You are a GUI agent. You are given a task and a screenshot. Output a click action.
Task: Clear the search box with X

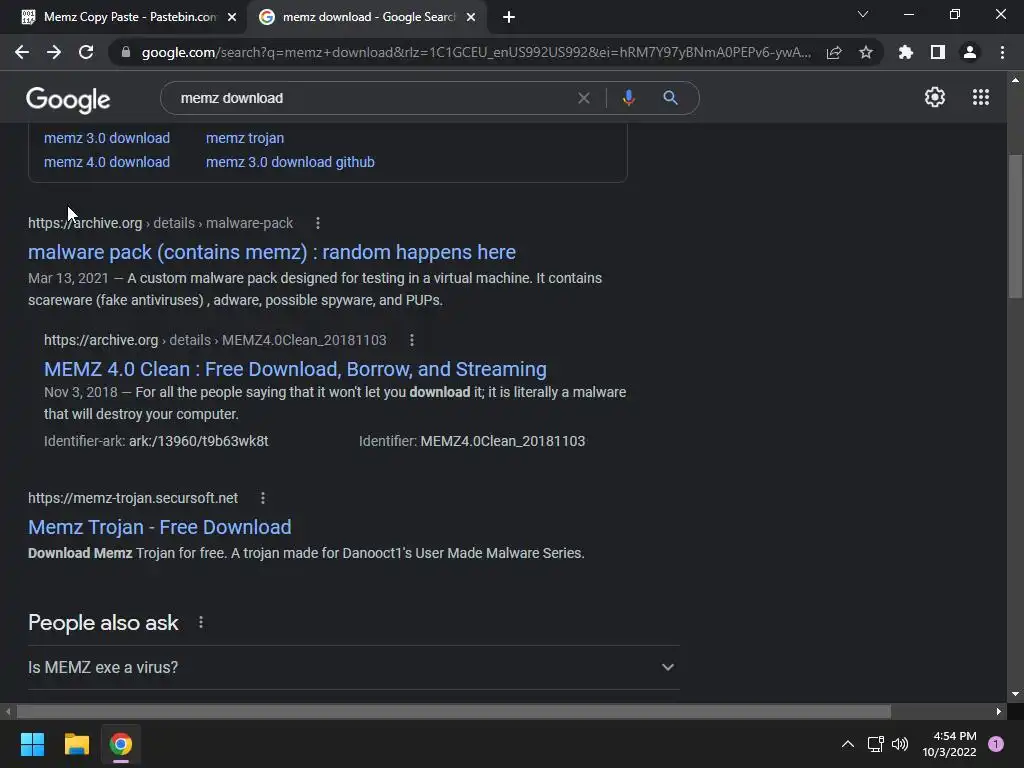(584, 98)
